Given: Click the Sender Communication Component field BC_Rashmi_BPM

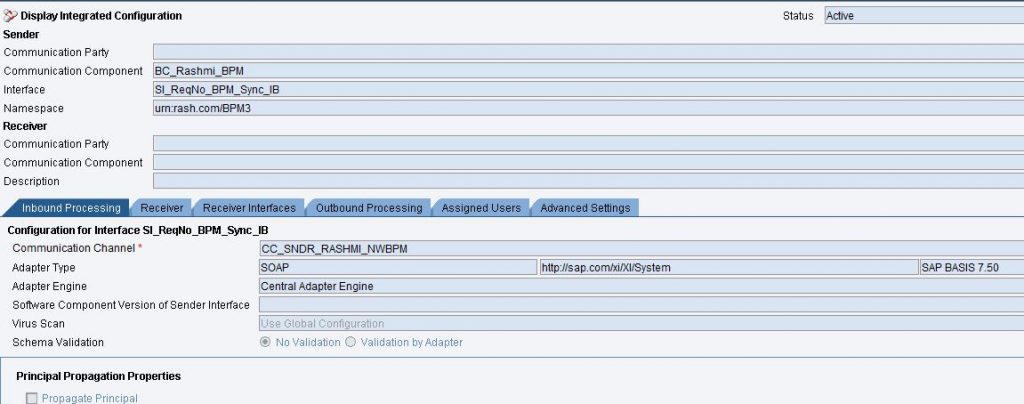Looking at the screenshot, I should pos(588,70).
